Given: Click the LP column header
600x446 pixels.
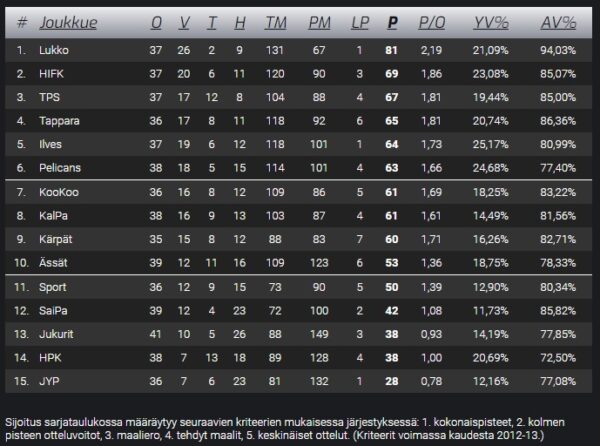Looking at the screenshot, I should 359,22.
